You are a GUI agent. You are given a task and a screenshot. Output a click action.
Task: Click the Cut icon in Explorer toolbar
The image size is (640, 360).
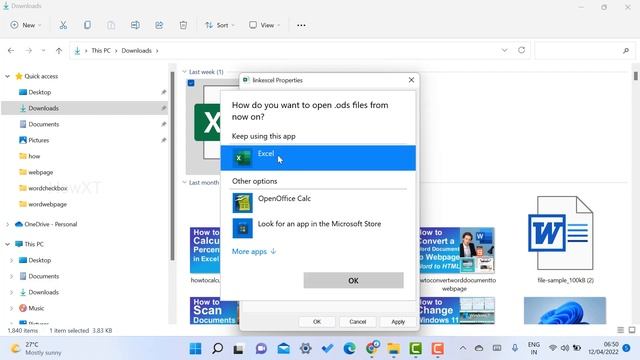[x=63, y=25]
